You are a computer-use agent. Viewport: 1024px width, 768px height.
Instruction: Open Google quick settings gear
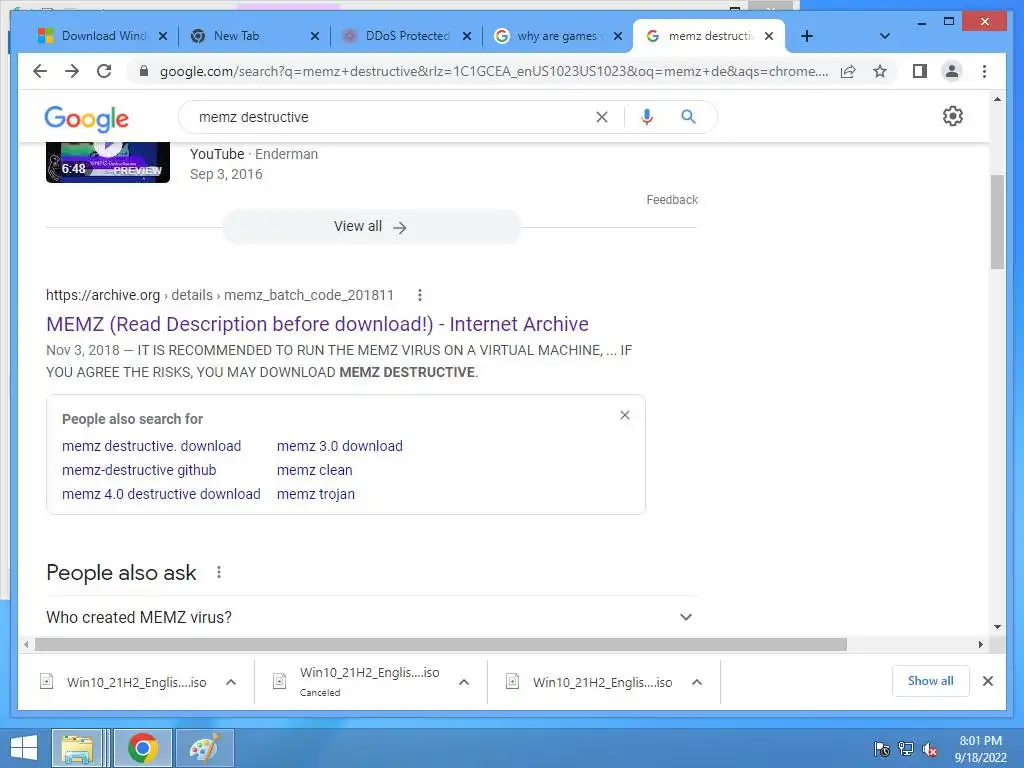point(952,116)
